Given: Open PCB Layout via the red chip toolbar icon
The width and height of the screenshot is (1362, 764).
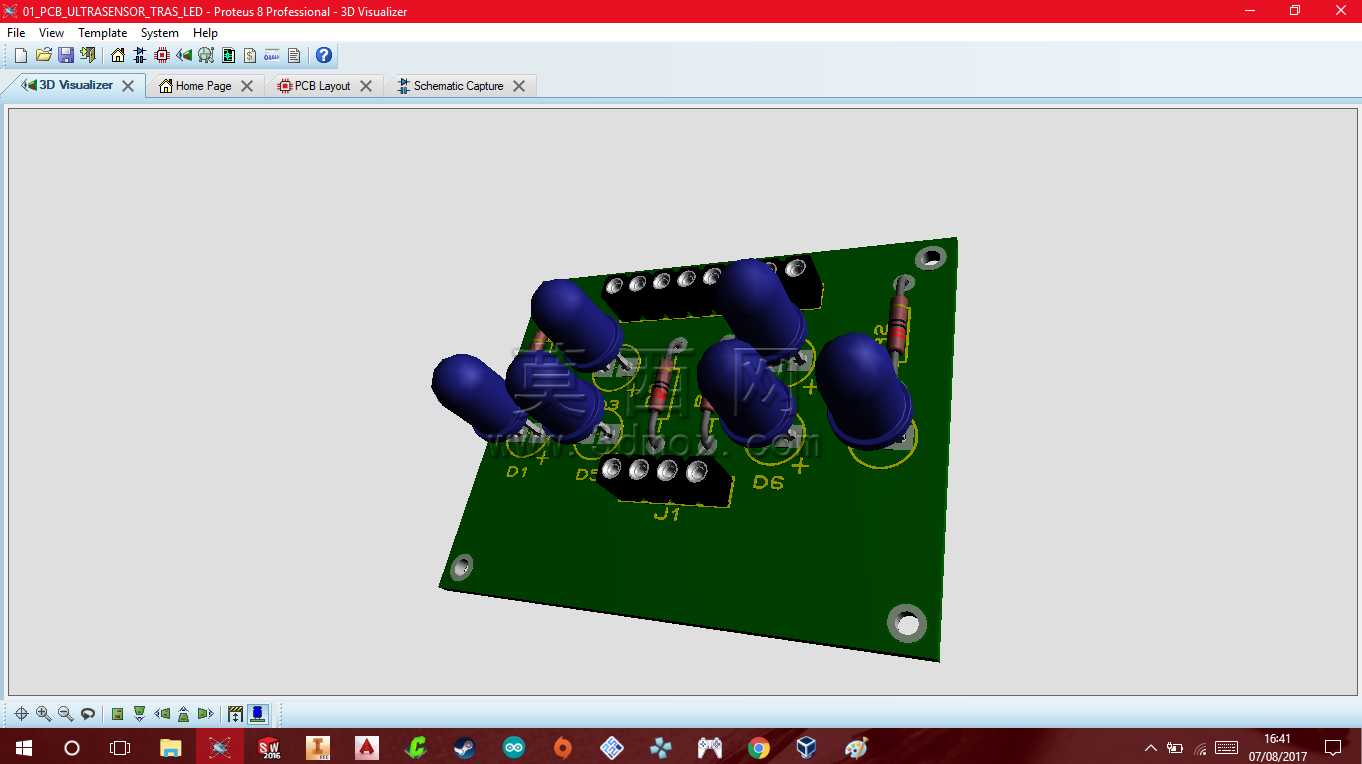Looking at the screenshot, I should 162,55.
